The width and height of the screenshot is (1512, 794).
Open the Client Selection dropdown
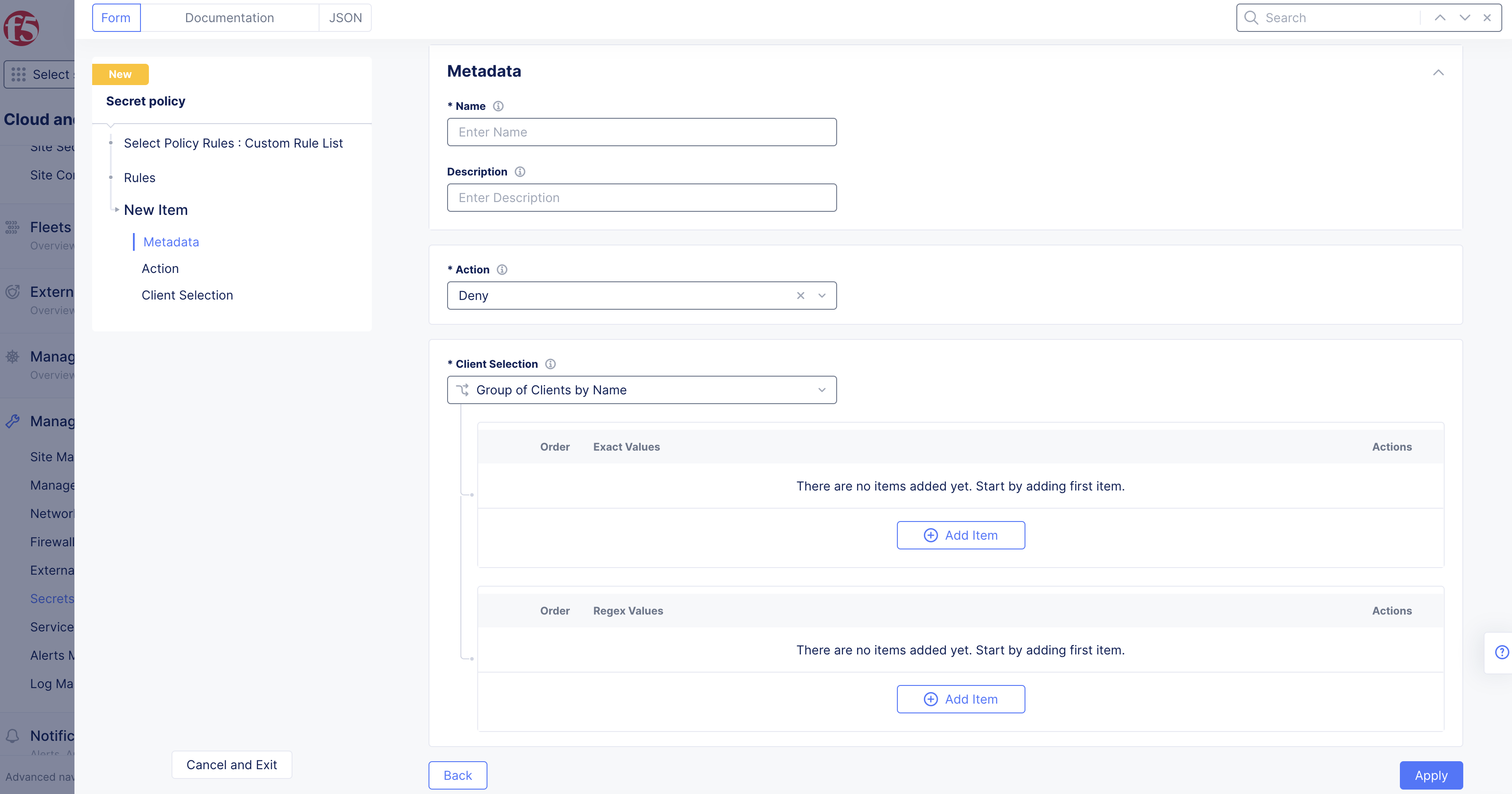pyautogui.click(x=822, y=390)
